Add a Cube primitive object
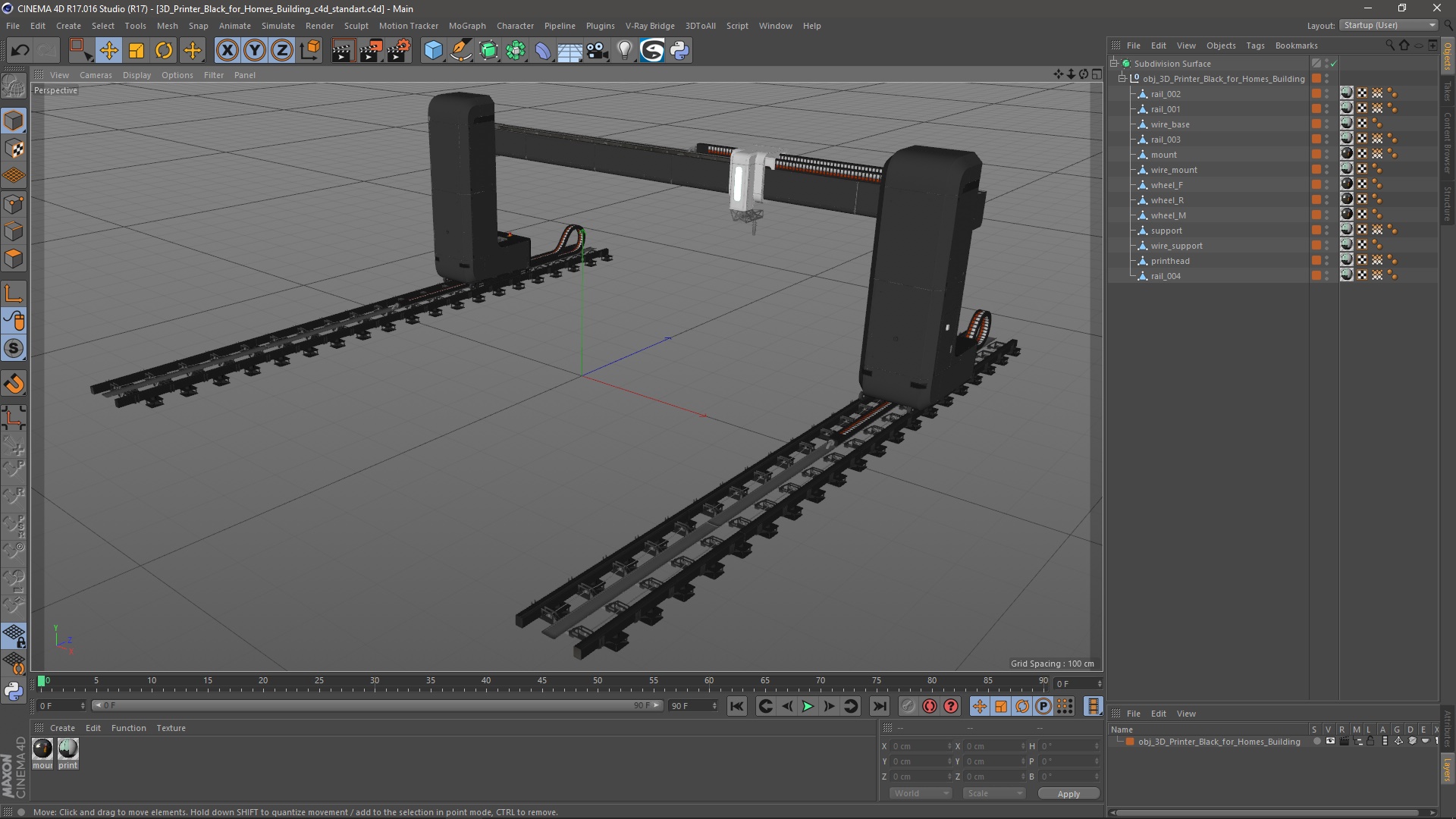This screenshot has width=1456, height=819. click(433, 51)
